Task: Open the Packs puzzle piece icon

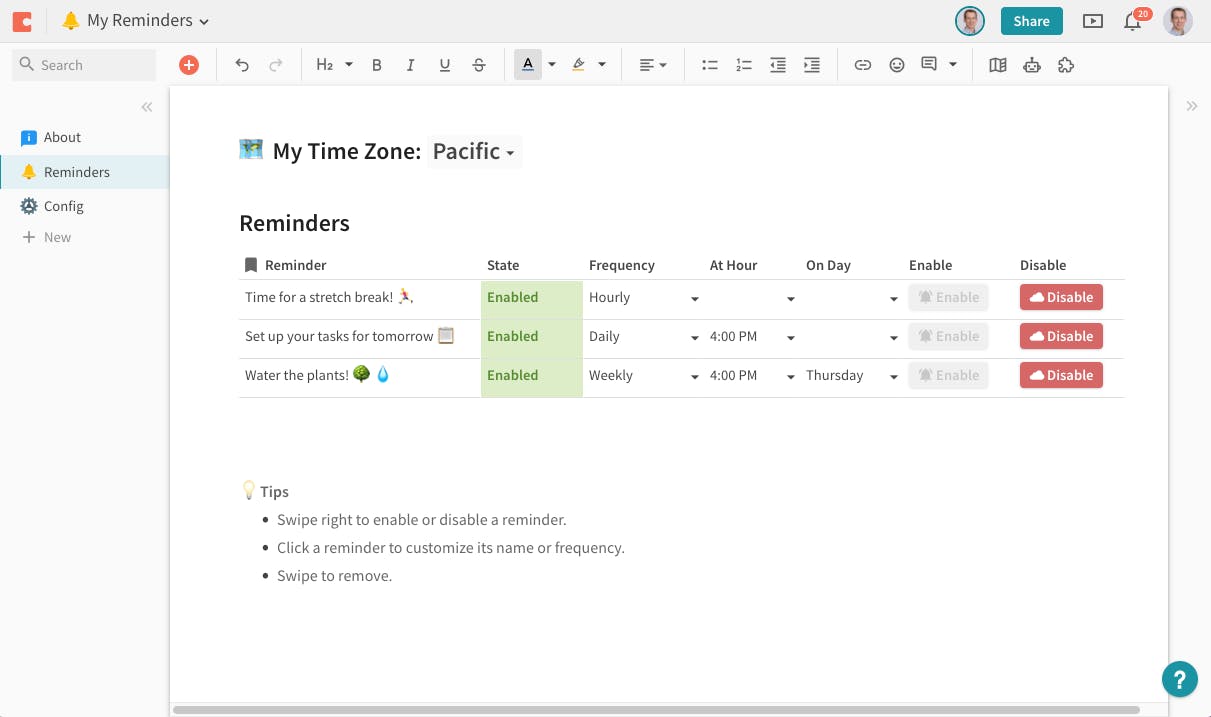Action: tap(1066, 65)
